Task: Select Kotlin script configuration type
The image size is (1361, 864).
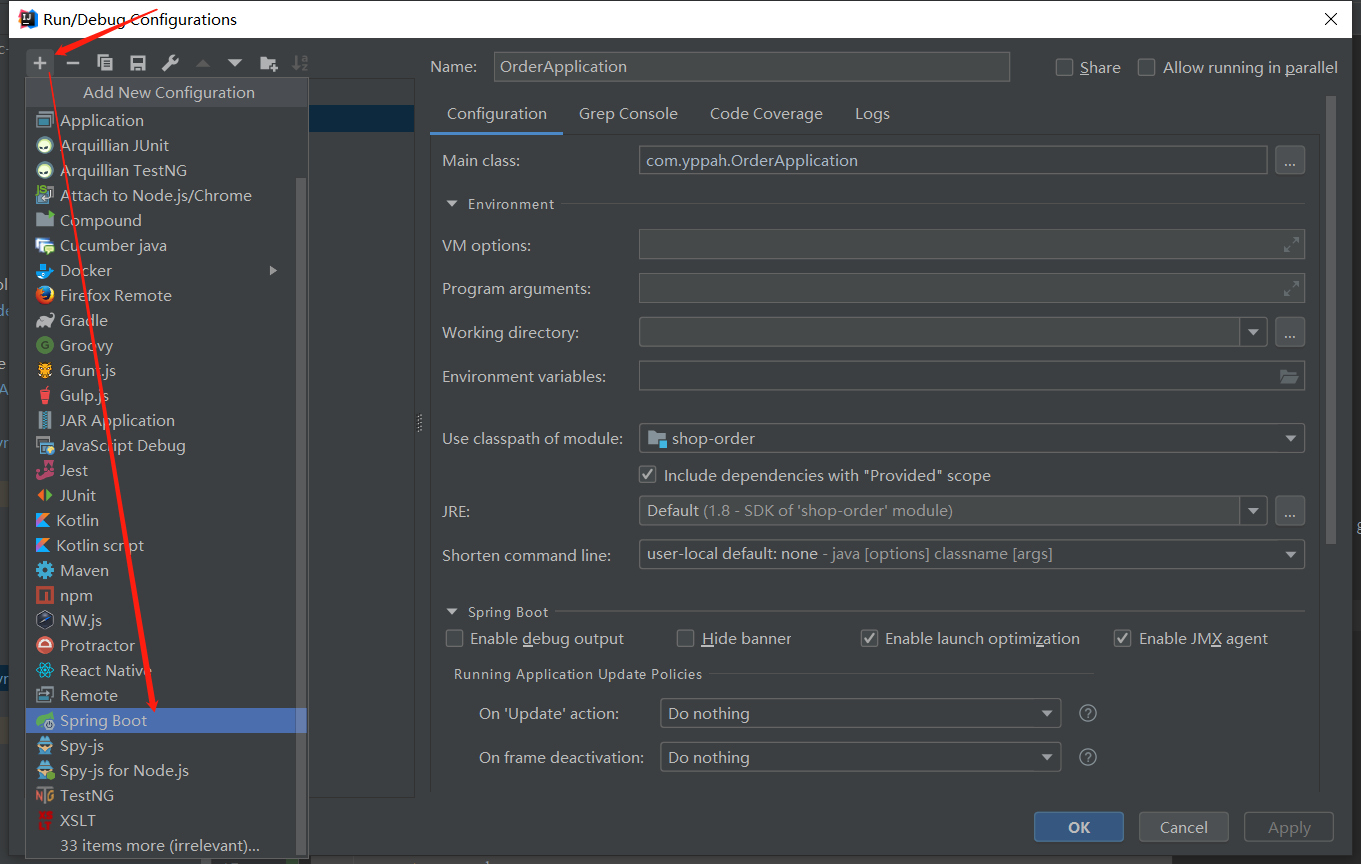Action: (166, 546)
